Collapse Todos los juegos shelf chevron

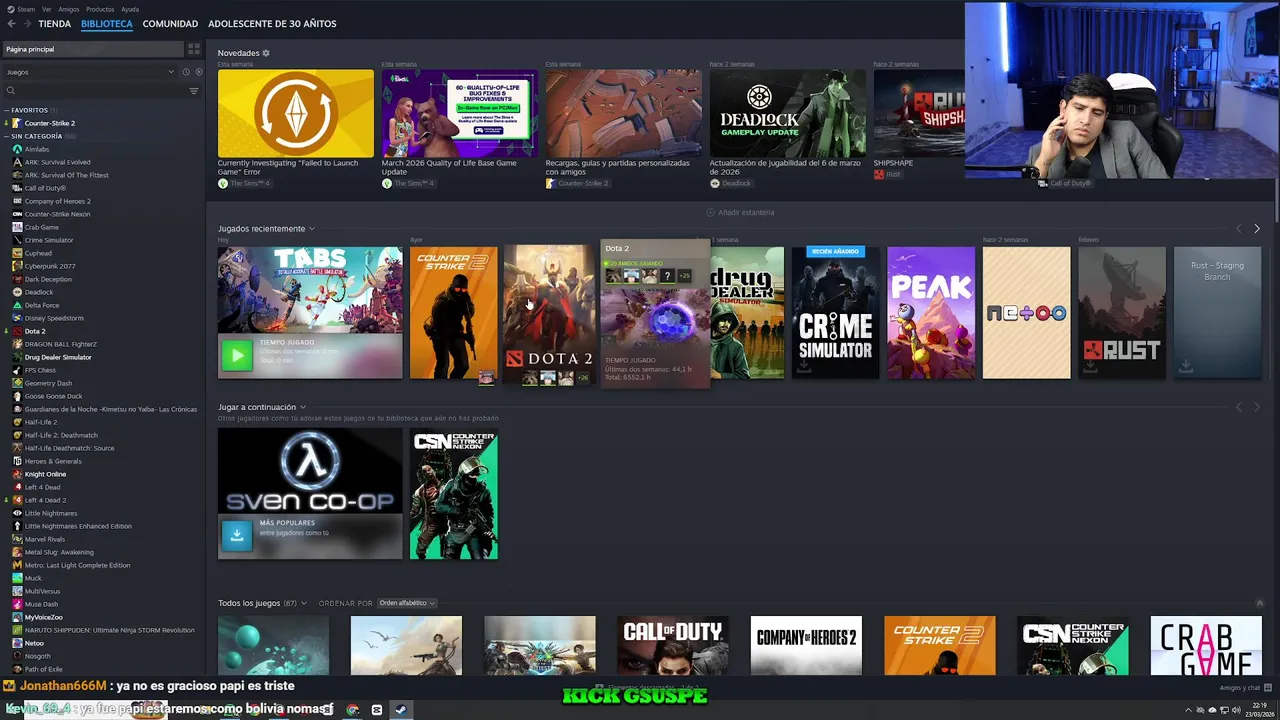[1259, 603]
